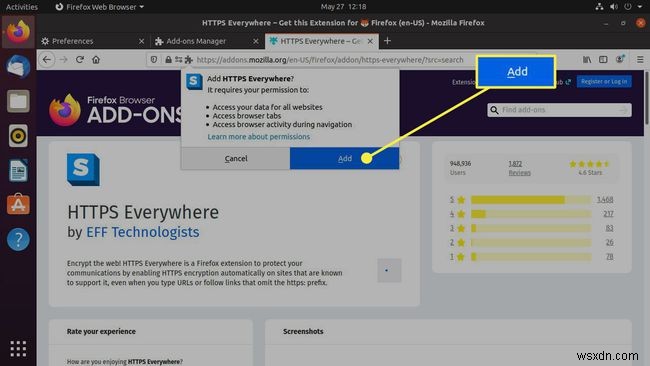The image size is (650, 366).
Task: Open Ubuntu Software from the dock
Action: [18, 204]
